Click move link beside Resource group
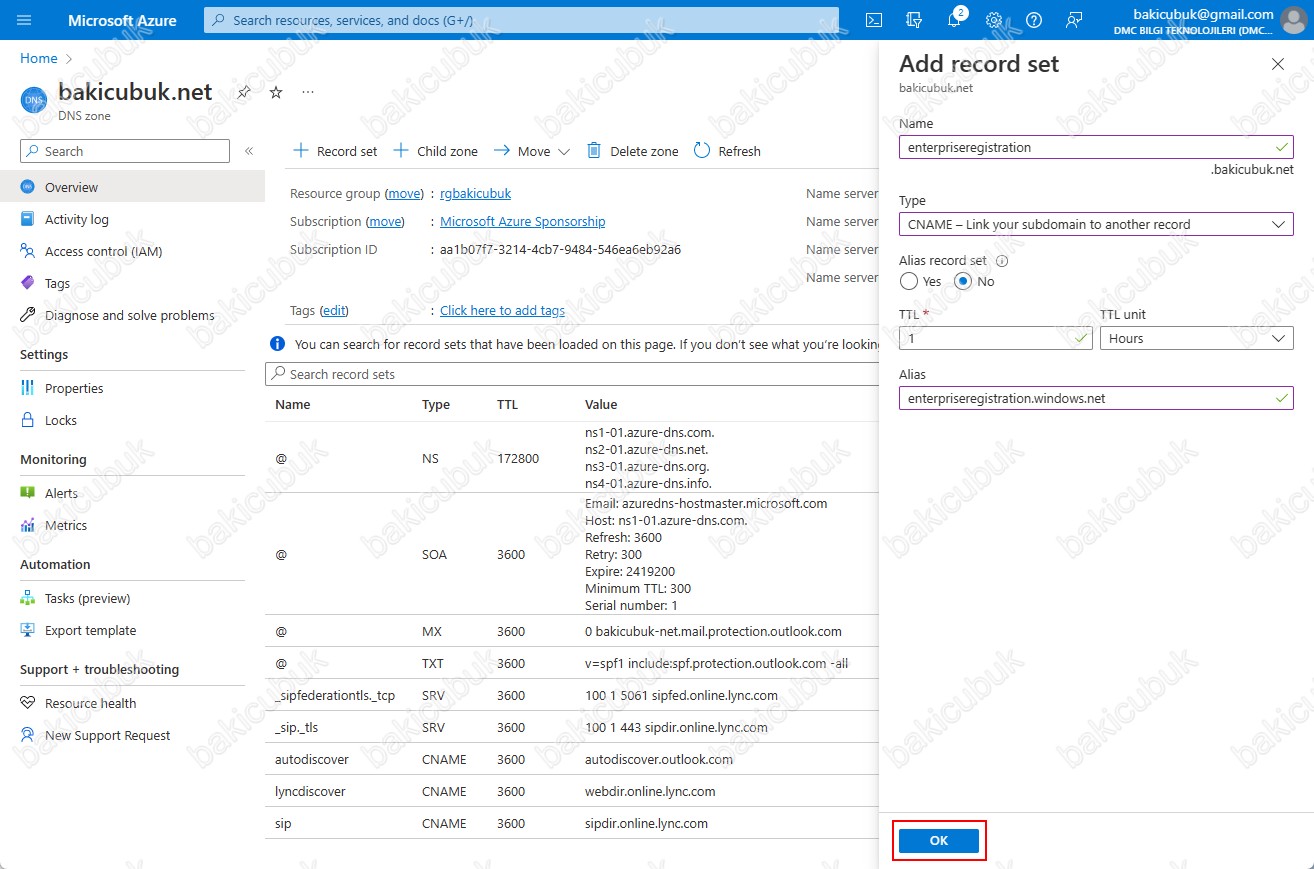The image size is (1314, 869). [405, 193]
